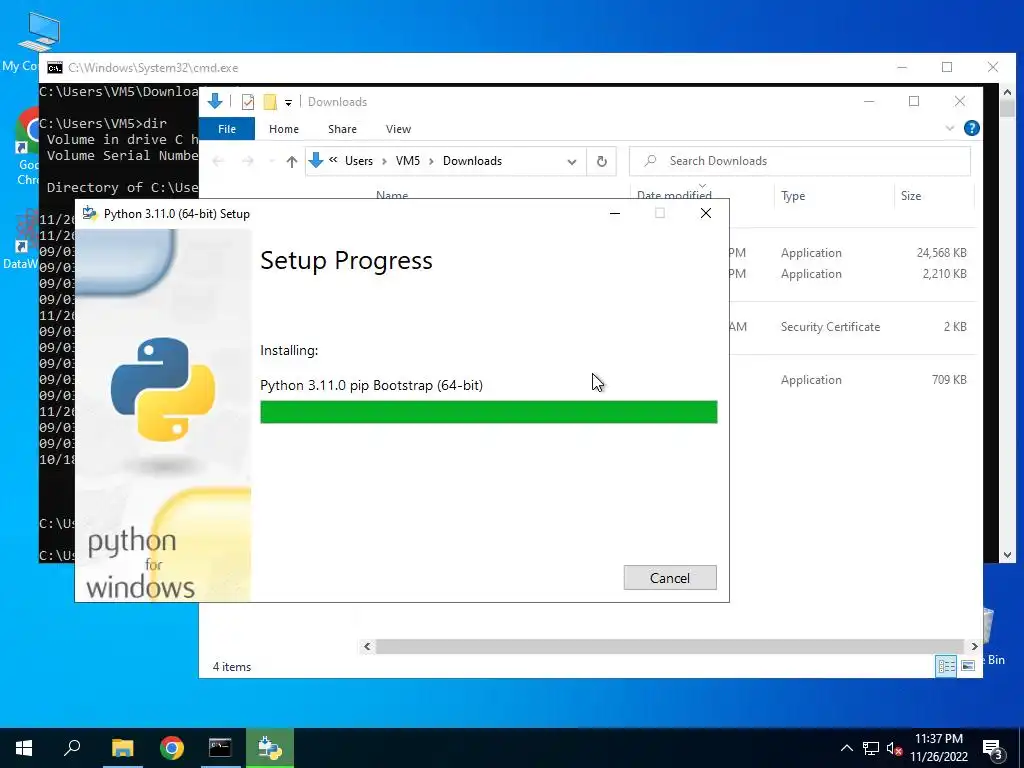Open the Customize Quick Access Toolbar dropdown
Image resolution: width=1024 pixels, height=768 pixels.
[x=288, y=103]
